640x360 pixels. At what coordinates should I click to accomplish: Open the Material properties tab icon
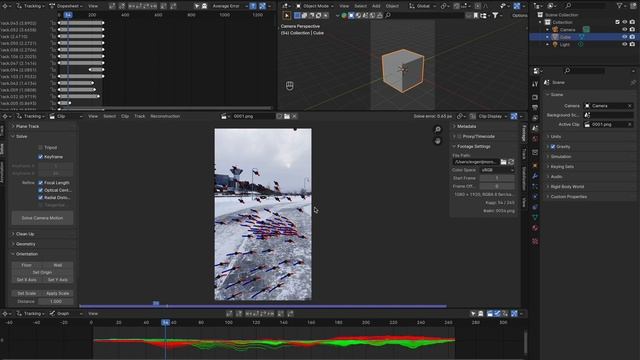[x=535, y=228]
